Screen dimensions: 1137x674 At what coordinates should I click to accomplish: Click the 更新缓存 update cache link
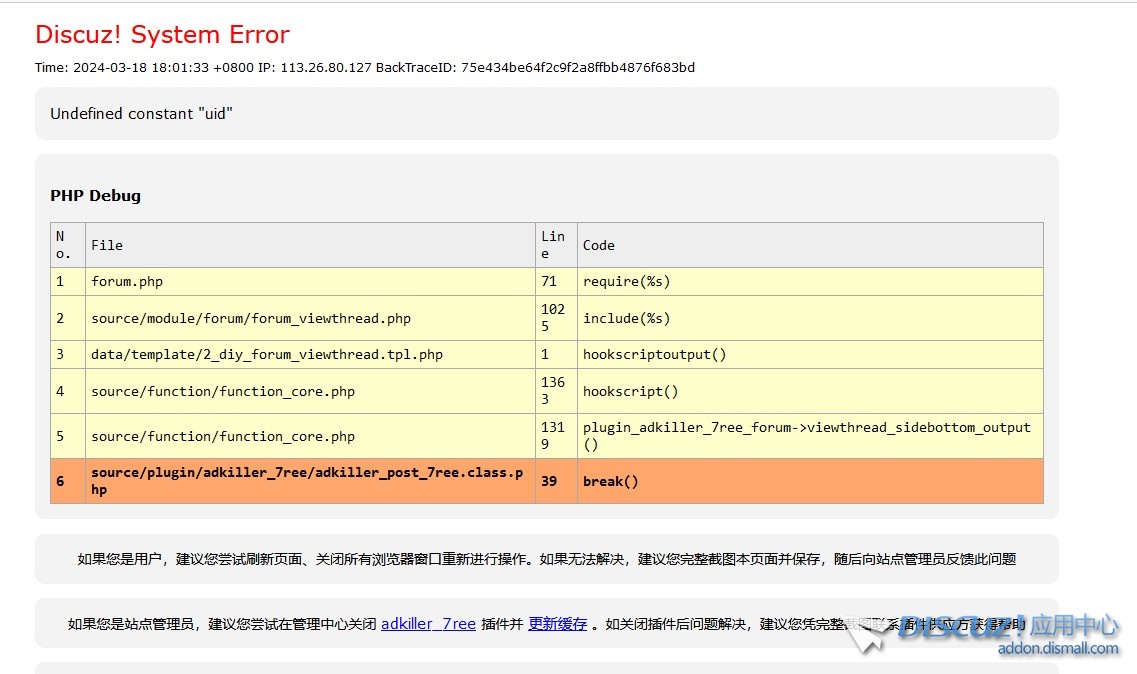[x=557, y=624]
